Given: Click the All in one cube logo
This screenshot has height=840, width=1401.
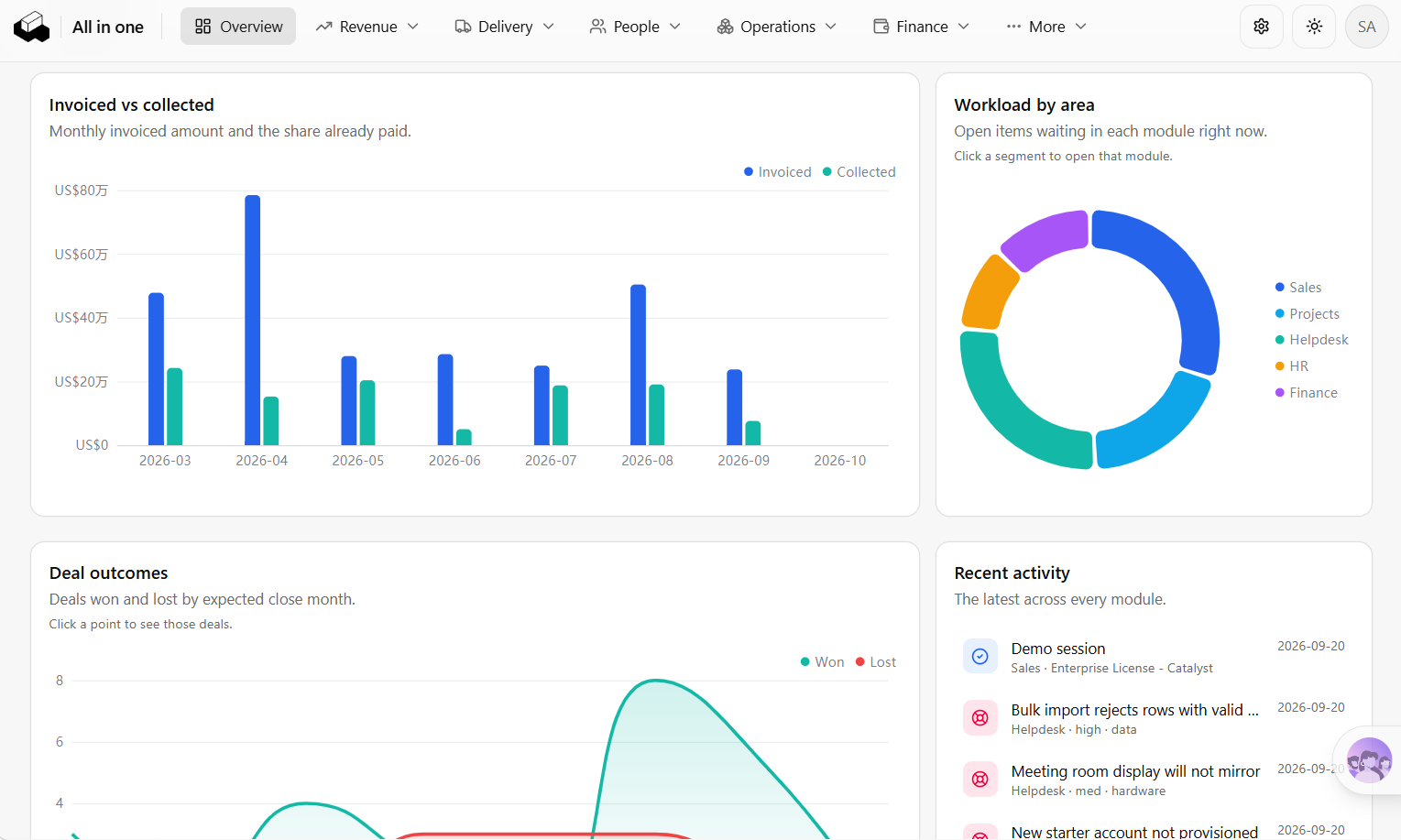Looking at the screenshot, I should 31,27.
